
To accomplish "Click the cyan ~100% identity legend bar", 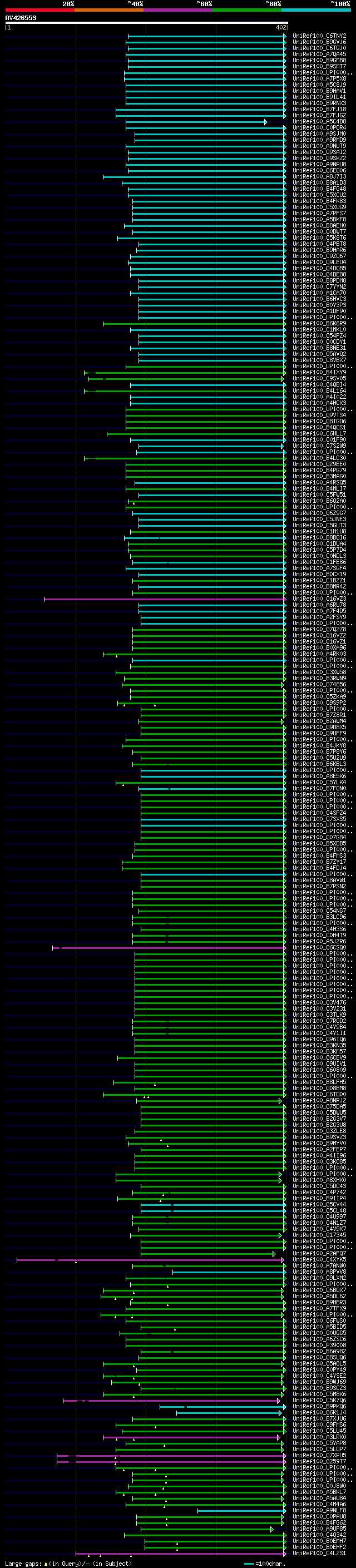I will pyautogui.click(x=316, y=11).
